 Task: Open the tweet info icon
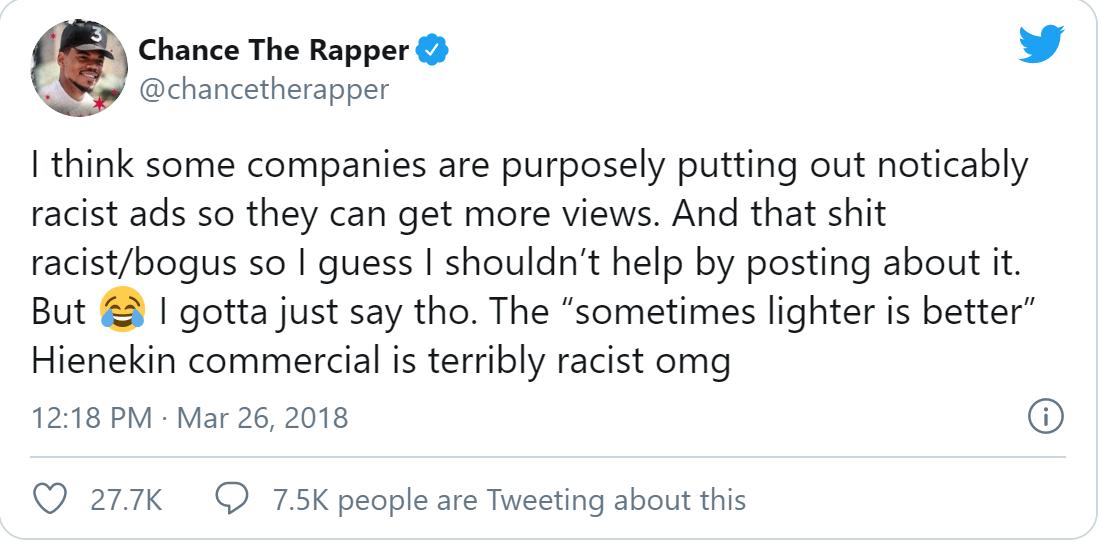tap(1047, 416)
